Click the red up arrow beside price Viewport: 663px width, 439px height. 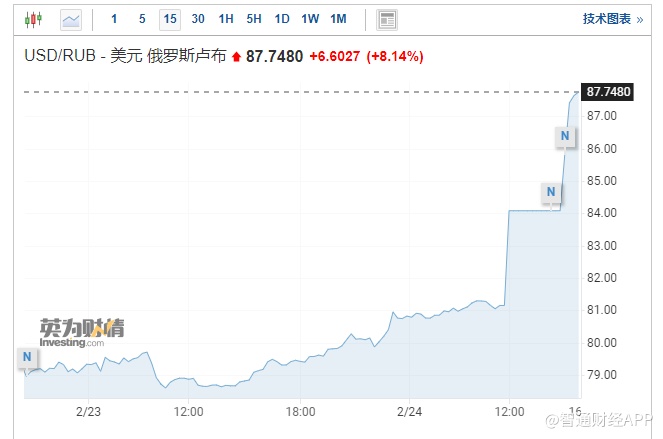pyautogui.click(x=236, y=57)
